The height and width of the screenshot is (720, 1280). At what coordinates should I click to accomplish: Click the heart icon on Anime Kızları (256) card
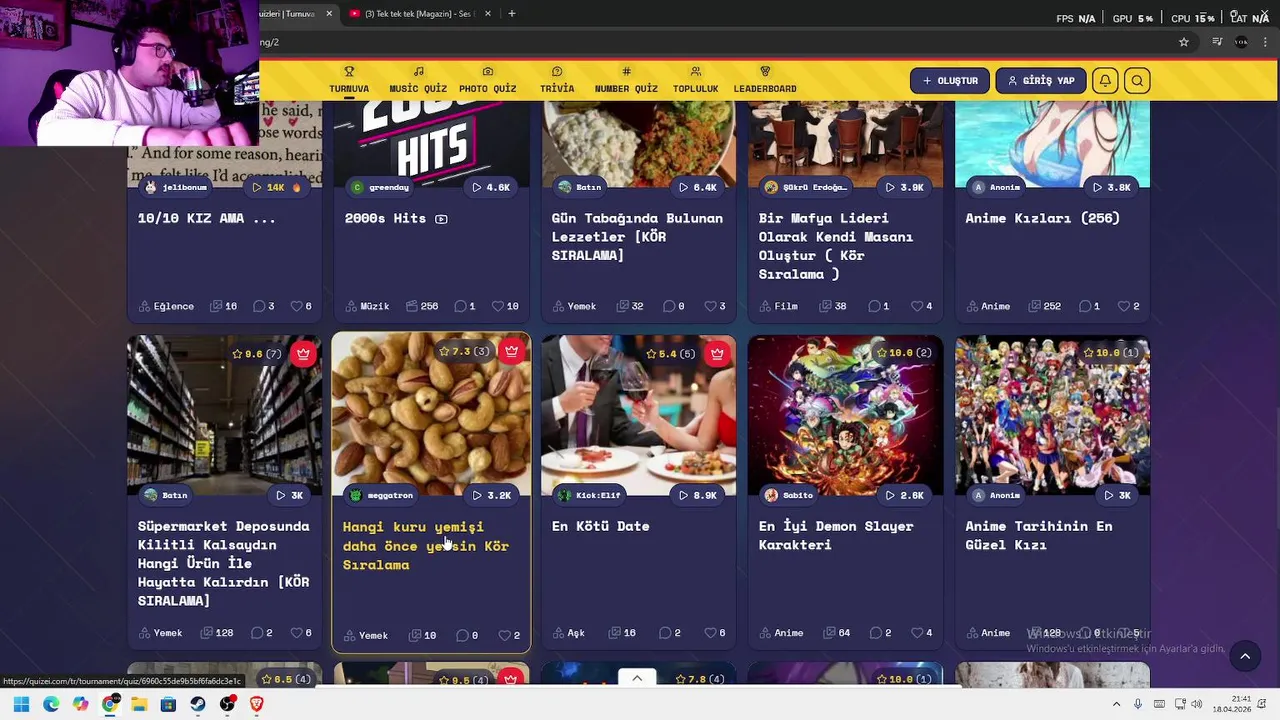point(1123,306)
